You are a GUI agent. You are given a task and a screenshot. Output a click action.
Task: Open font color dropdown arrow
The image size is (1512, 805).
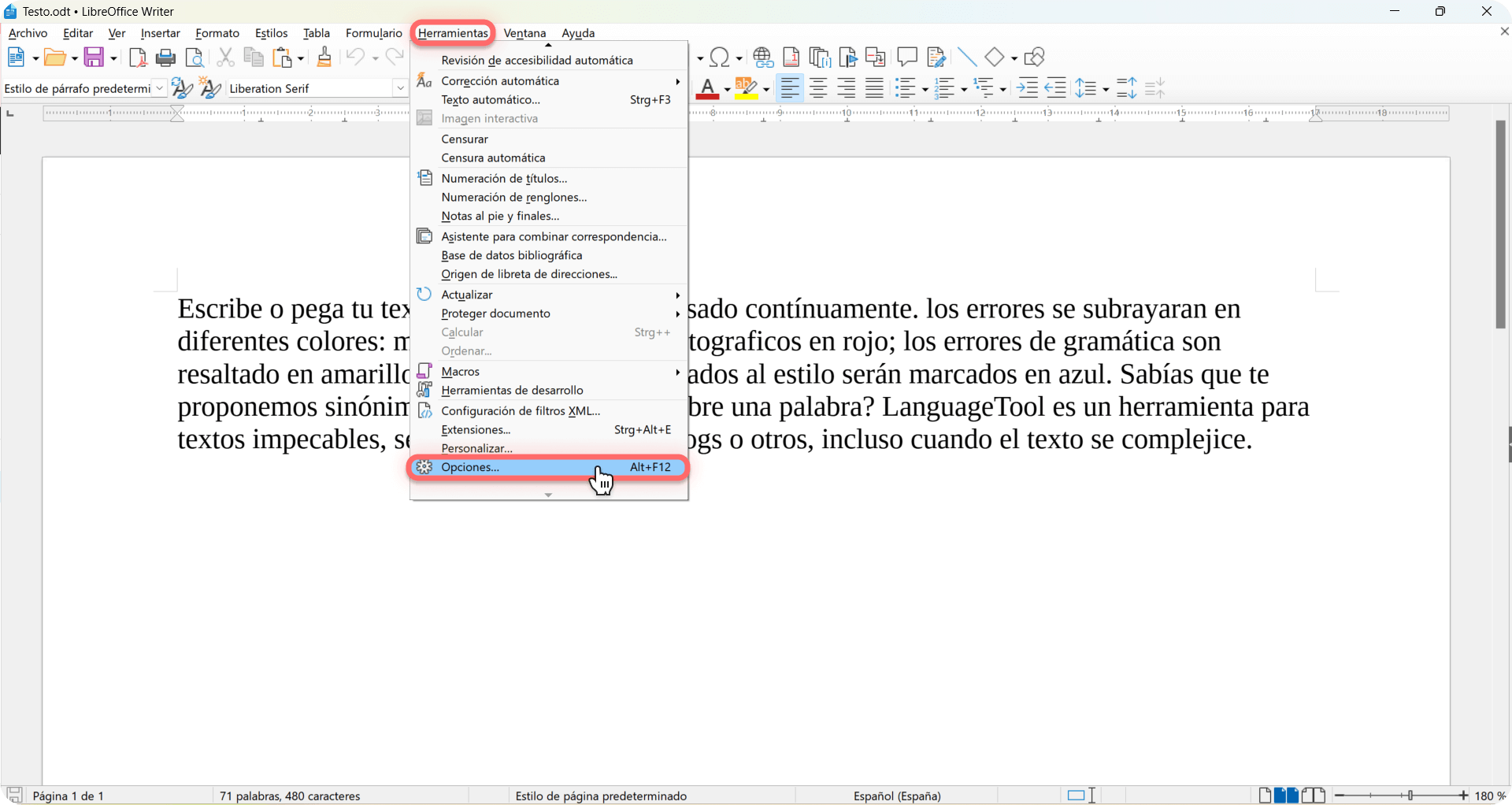pyautogui.click(x=726, y=89)
